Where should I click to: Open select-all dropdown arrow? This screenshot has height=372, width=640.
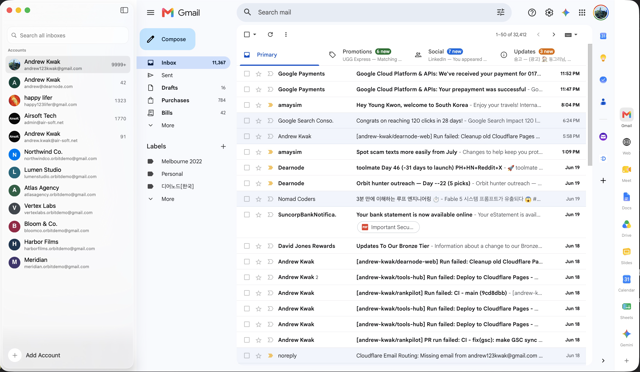(255, 35)
